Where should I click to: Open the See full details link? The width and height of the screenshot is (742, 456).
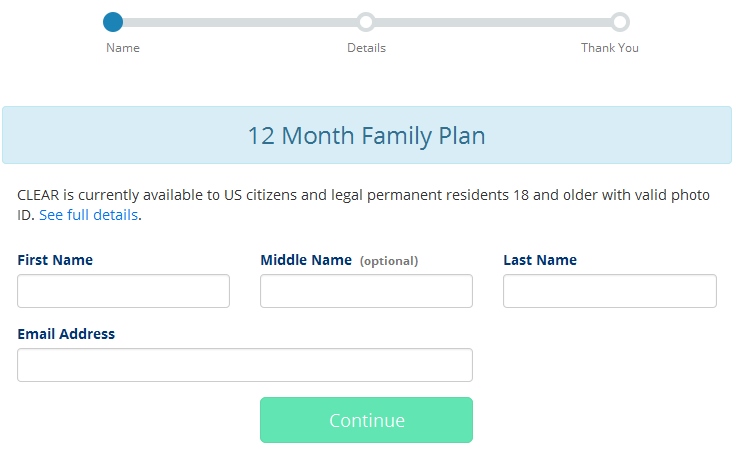[x=88, y=215]
